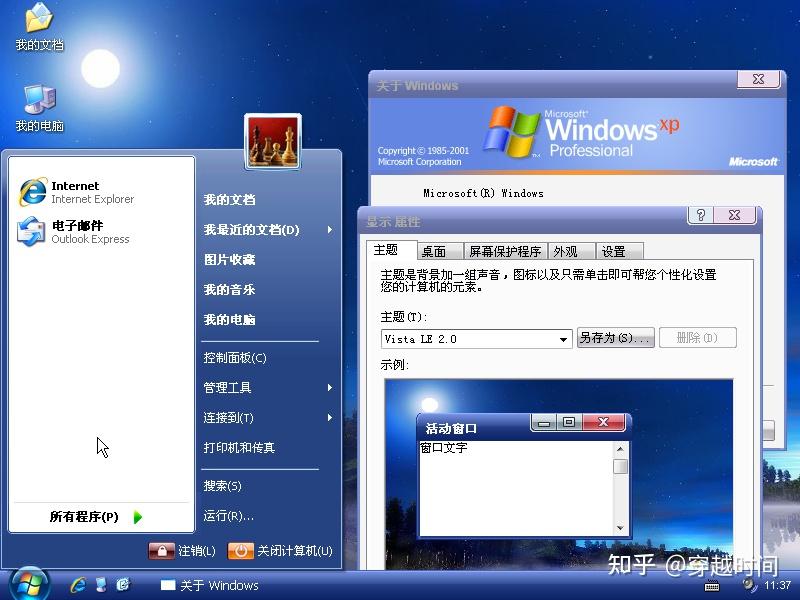This screenshot has width=800, height=600.
Task: Click the preview 活动窗口 title bar
Action: pos(524,426)
